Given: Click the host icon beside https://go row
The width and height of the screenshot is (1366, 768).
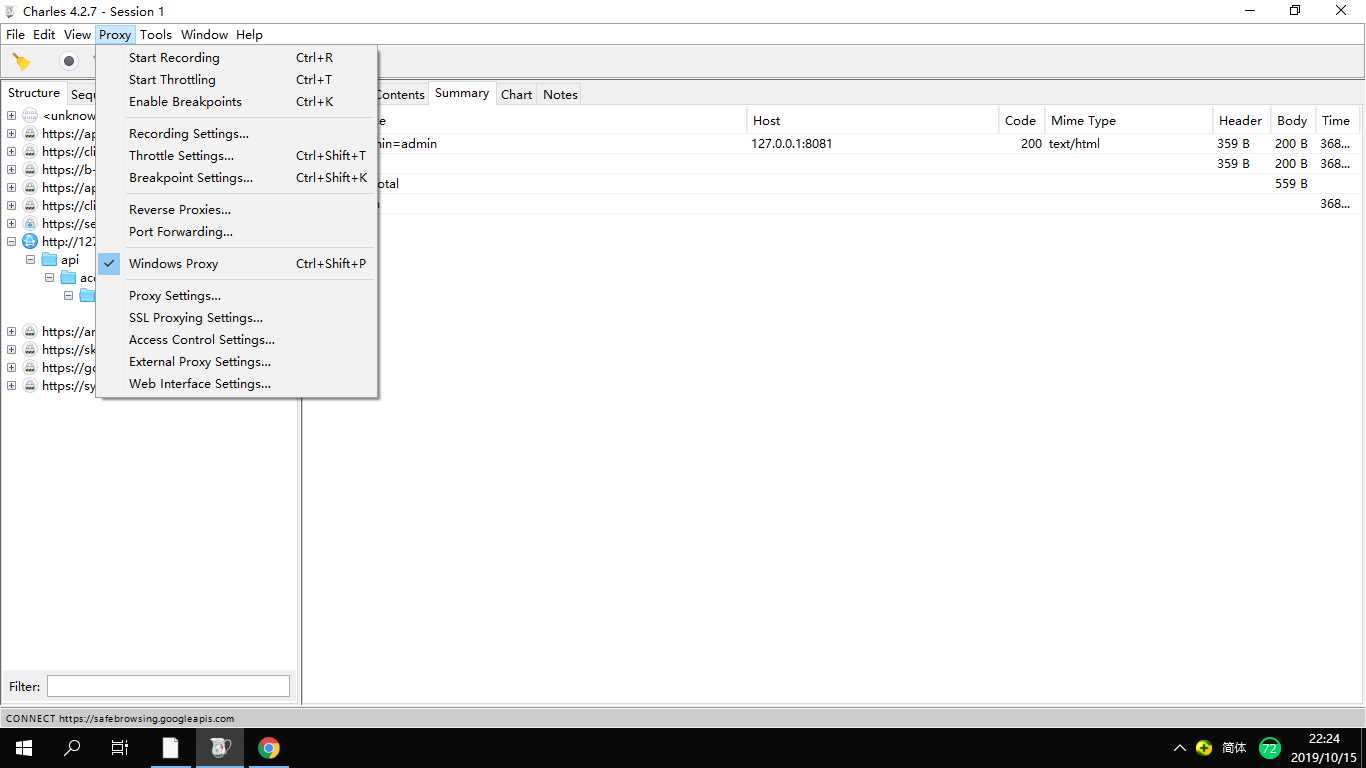Looking at the screenshot, I should 30,367.
